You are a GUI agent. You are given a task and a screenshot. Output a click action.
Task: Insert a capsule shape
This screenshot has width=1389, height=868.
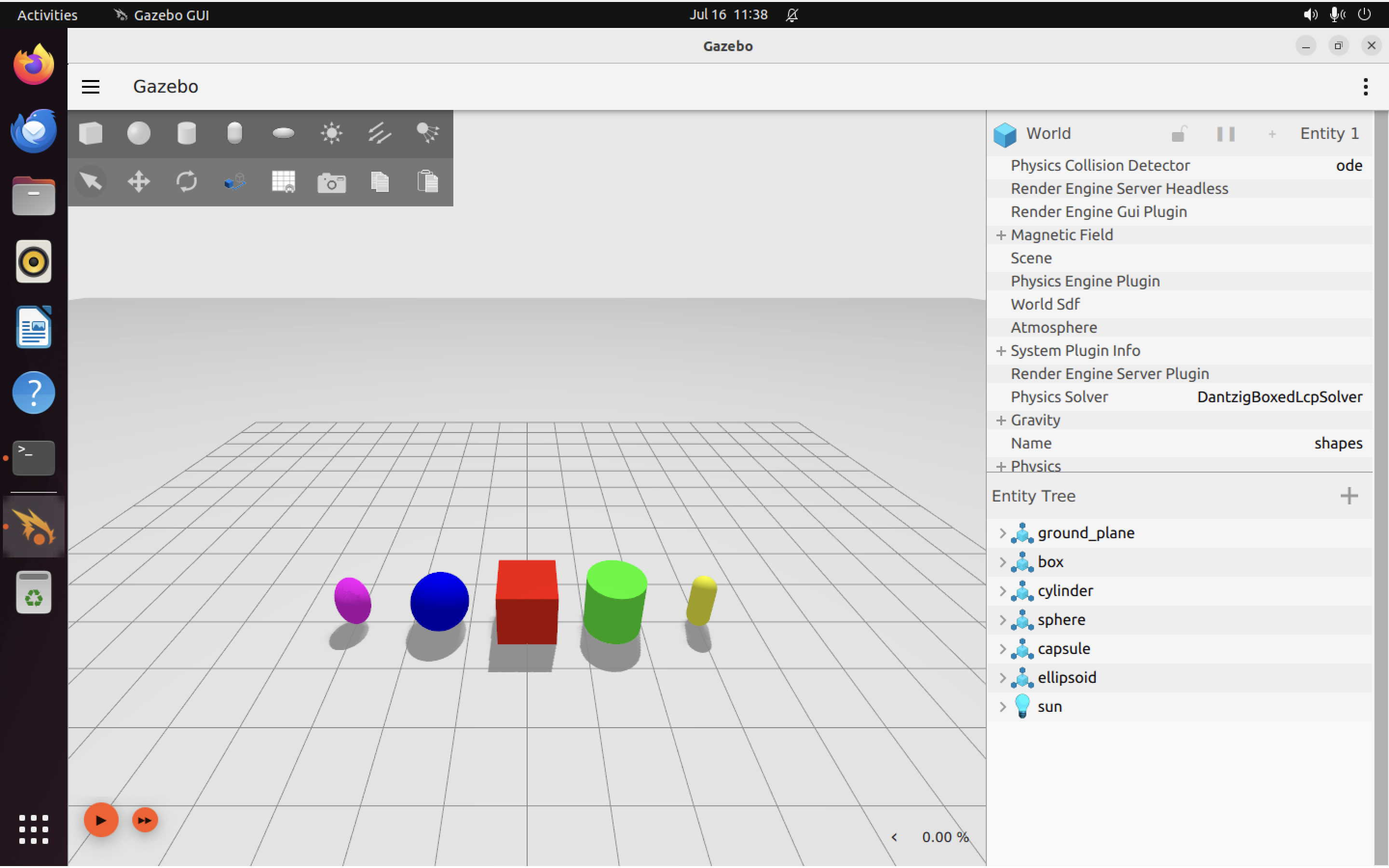click(235, 133)
